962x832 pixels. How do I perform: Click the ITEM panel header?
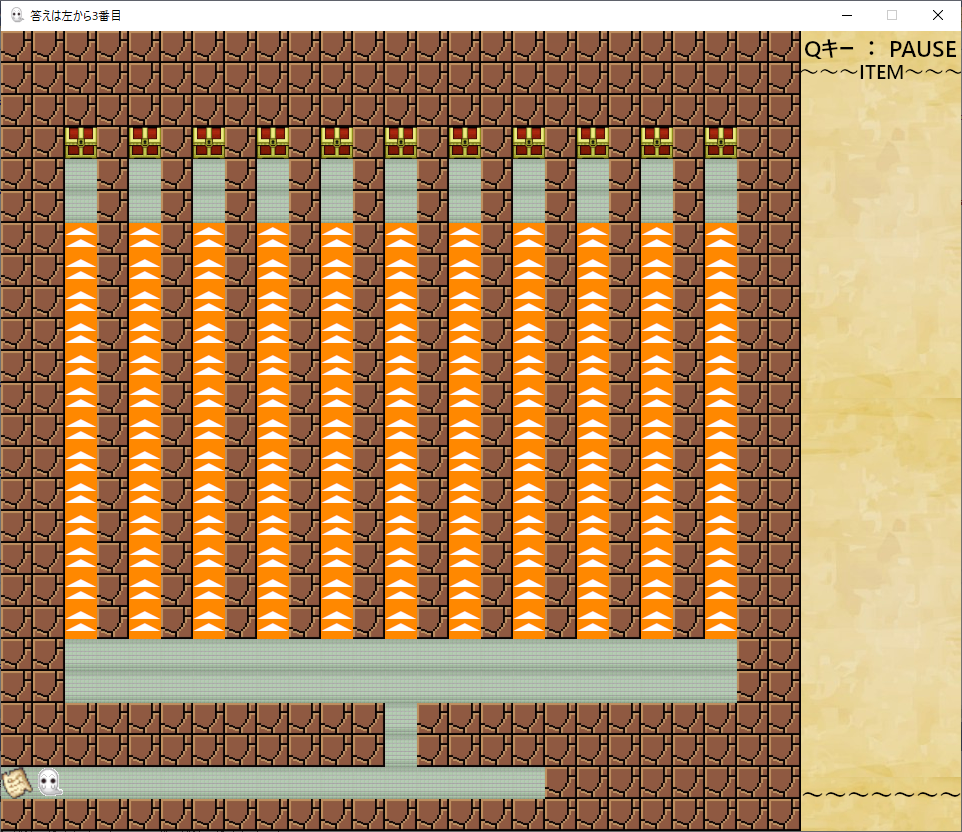pos(880,72)
